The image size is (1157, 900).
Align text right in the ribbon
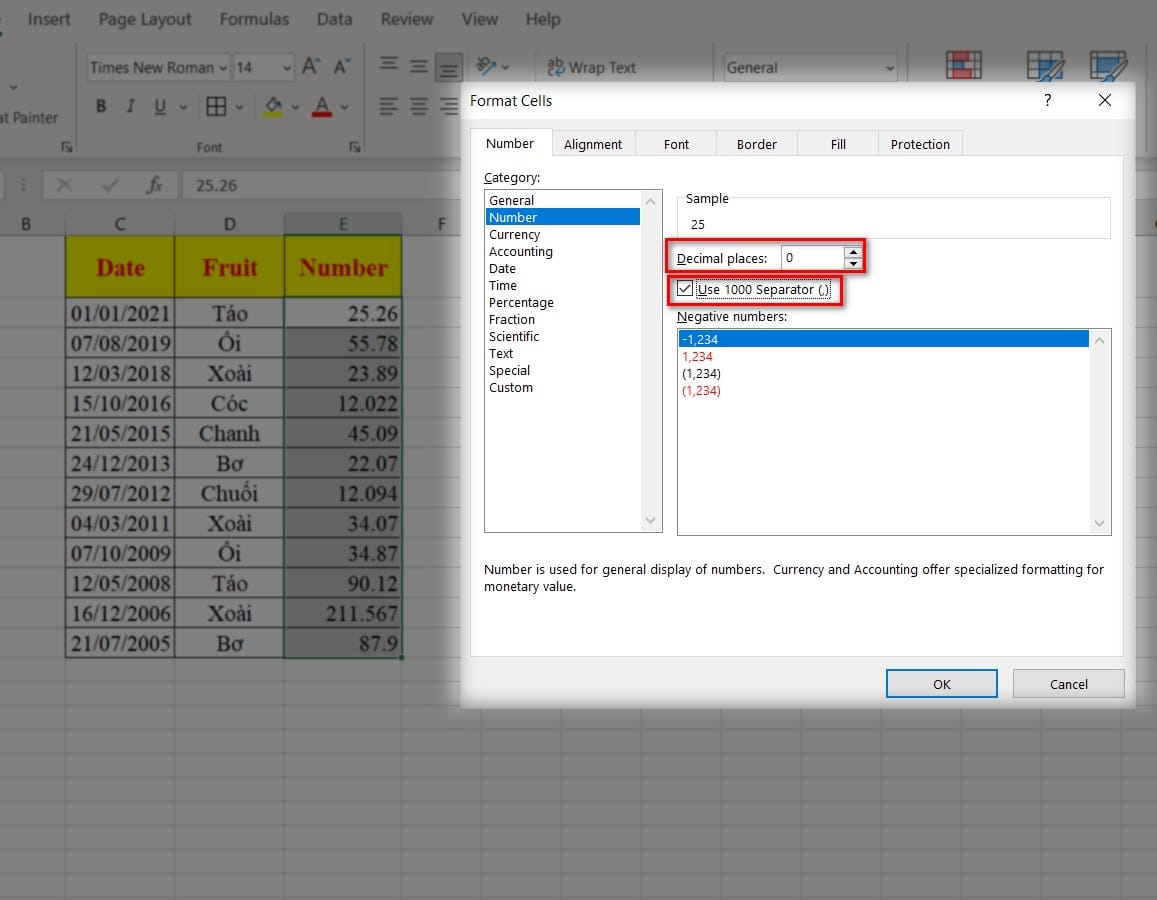pyautogui.click(x=449, y=106)
